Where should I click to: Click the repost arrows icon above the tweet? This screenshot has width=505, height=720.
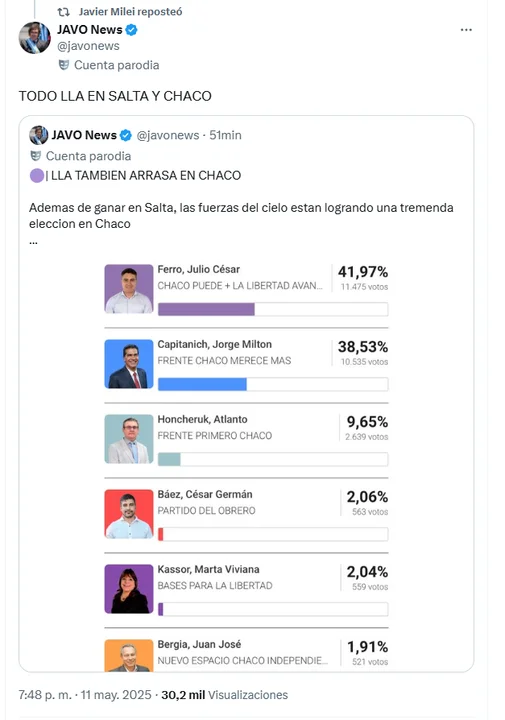(63, 12)
